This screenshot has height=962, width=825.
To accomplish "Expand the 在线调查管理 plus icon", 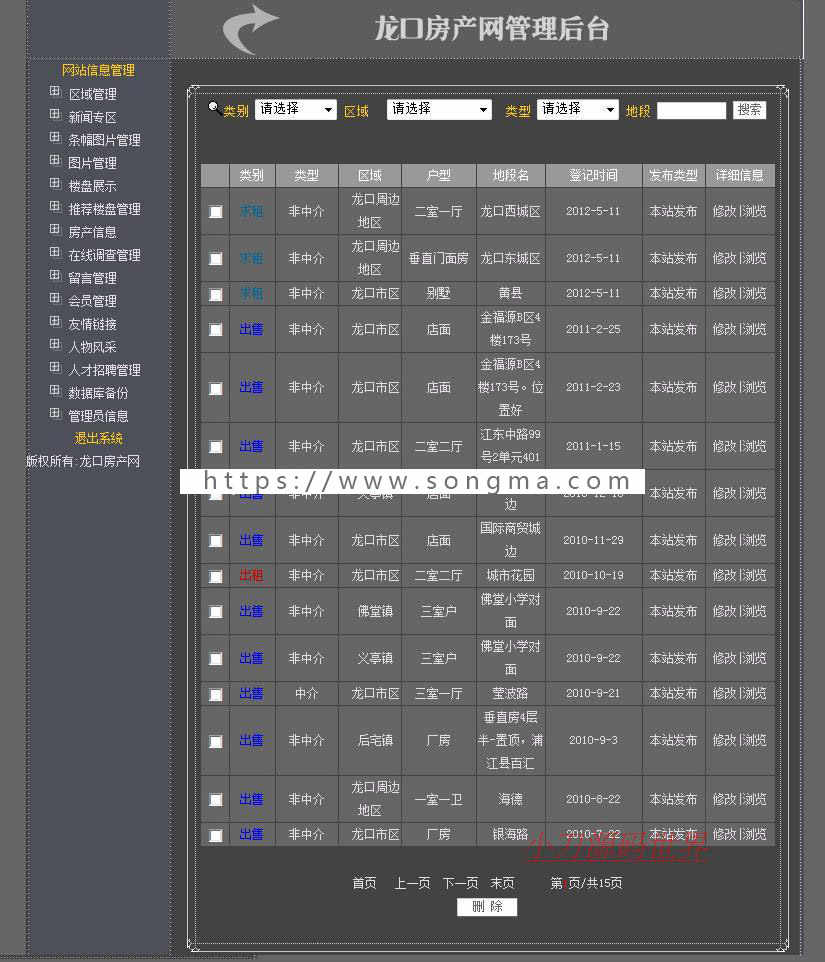I will coord(55,253).
